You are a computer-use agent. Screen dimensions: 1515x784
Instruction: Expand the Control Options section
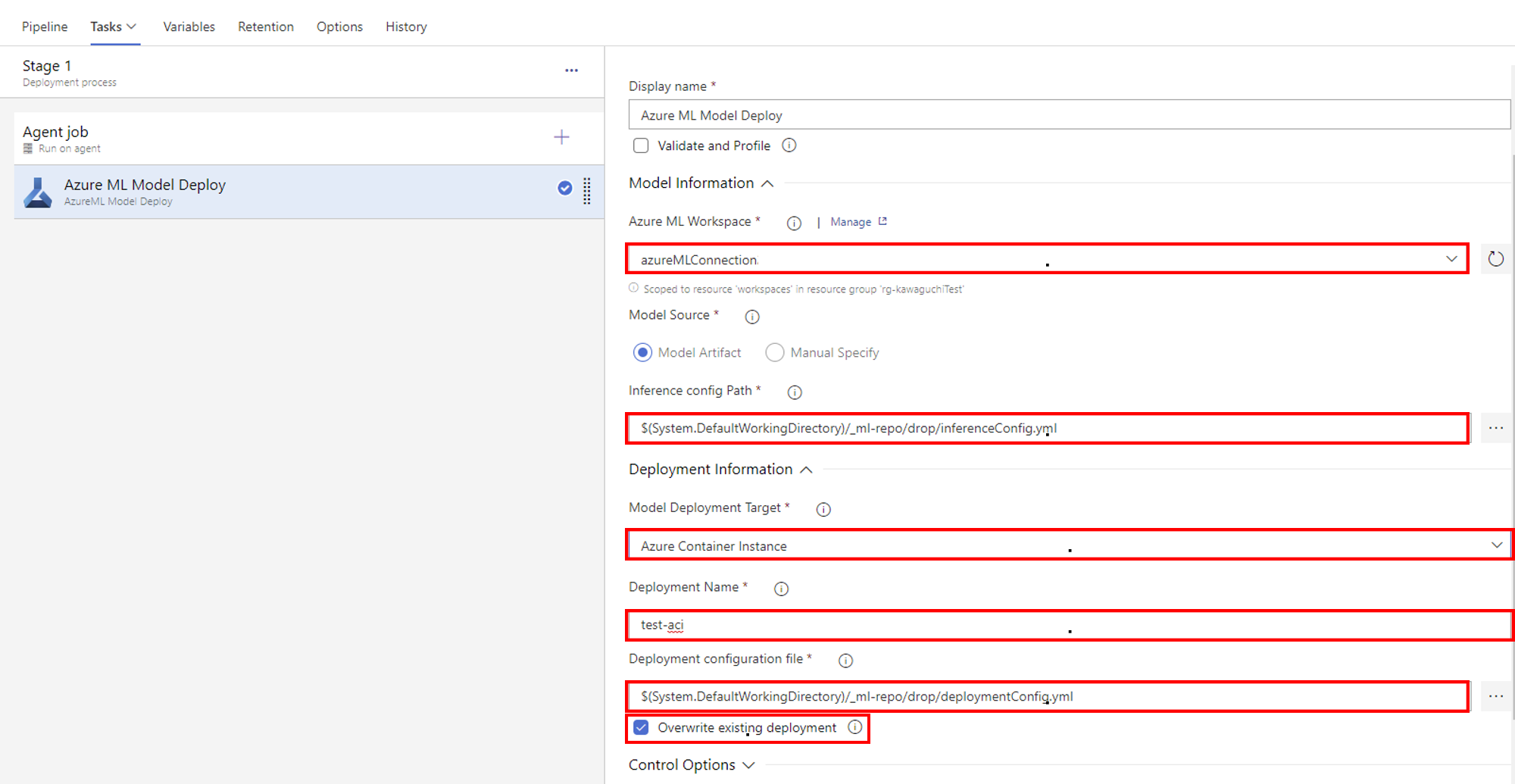pyautogui.click(x=691, y=765)
